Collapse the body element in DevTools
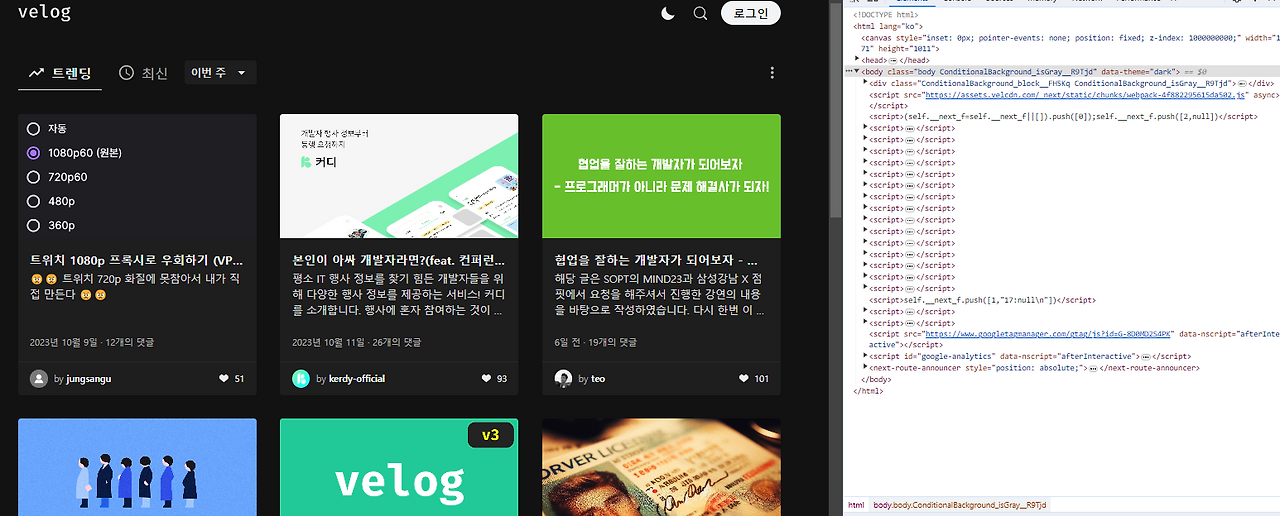Viewport: 1280px width, 516px height. (857, 72)
